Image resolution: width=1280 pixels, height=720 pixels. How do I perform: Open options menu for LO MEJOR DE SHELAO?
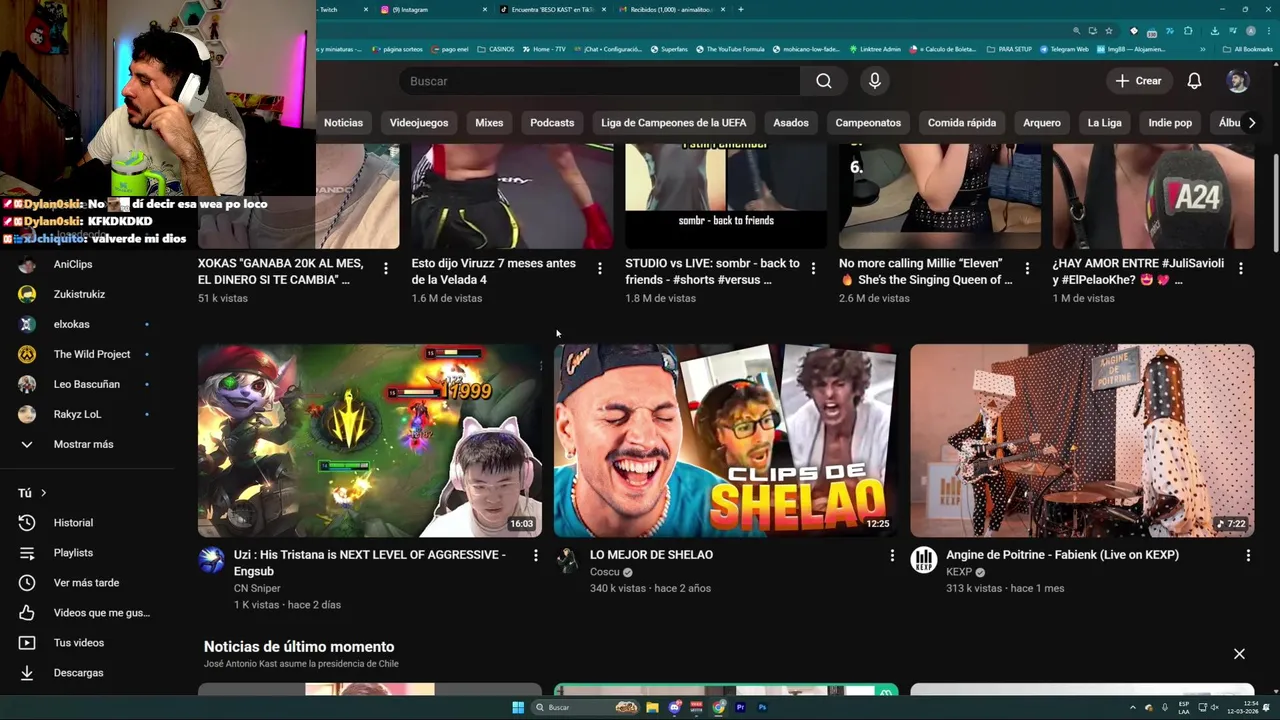tap(892, 555)
